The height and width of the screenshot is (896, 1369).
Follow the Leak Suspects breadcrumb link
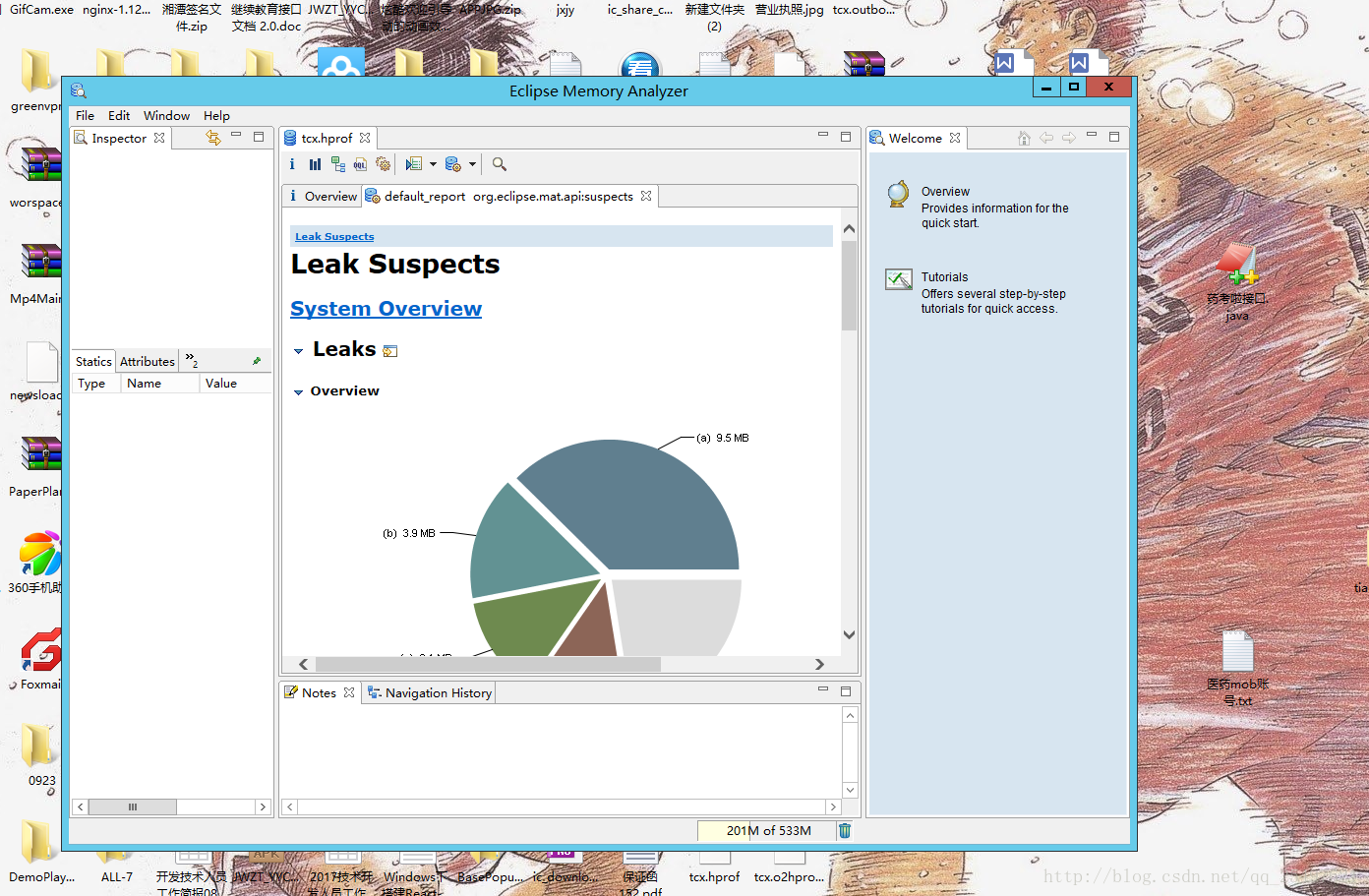pyautogui.click(x=334, y=236)
